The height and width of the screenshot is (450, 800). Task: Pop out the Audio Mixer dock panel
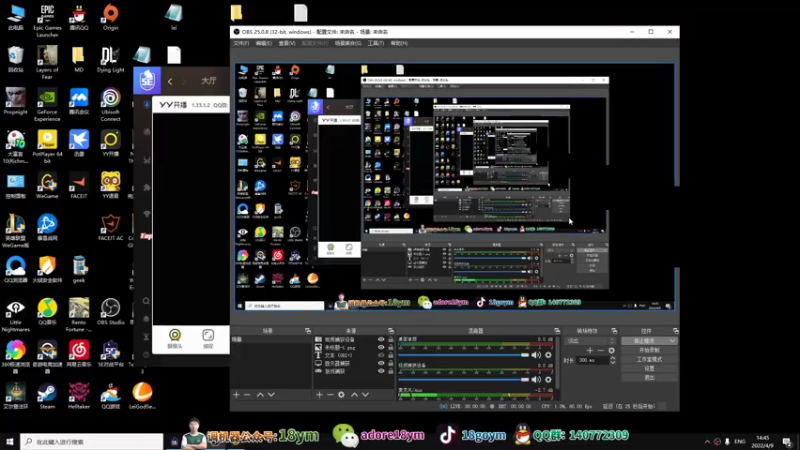pyautogui.click(x=557, y=331)
